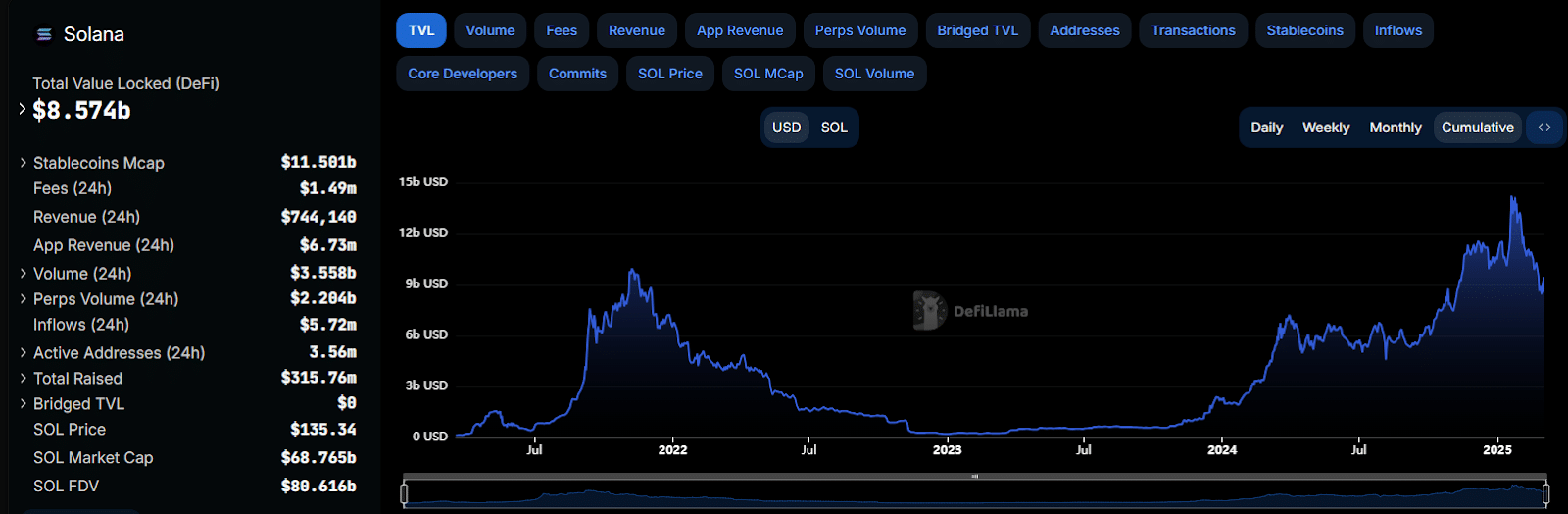
Task: Switch chart grouping to Monthly
Action: tap(1396, 128)
